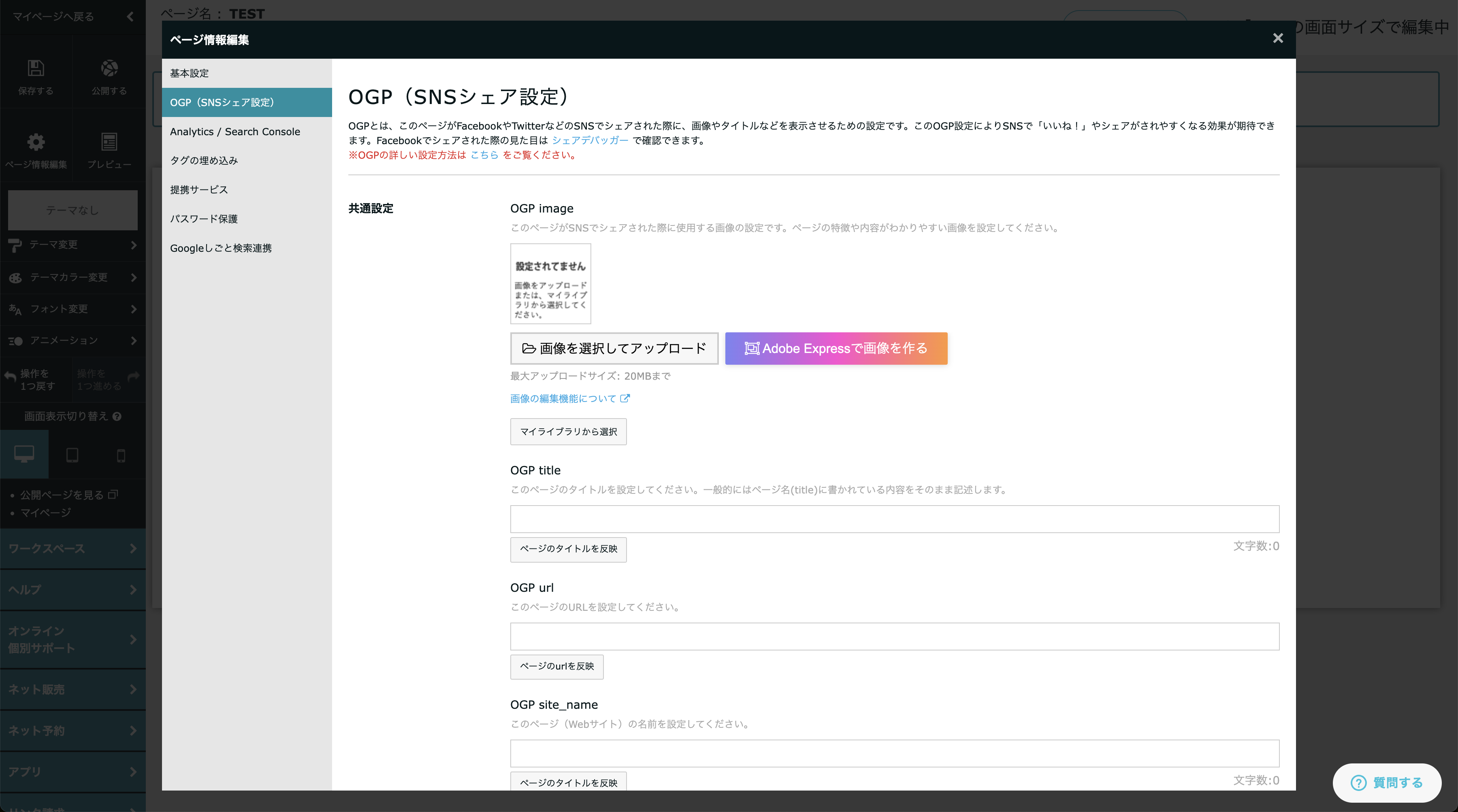
Task: Click ページのタイトルを反映 under OGP title
Action: point(568,549)
